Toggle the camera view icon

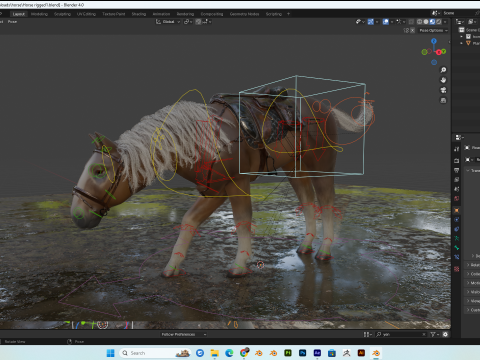pyautogui.click(x=443, y=90)
